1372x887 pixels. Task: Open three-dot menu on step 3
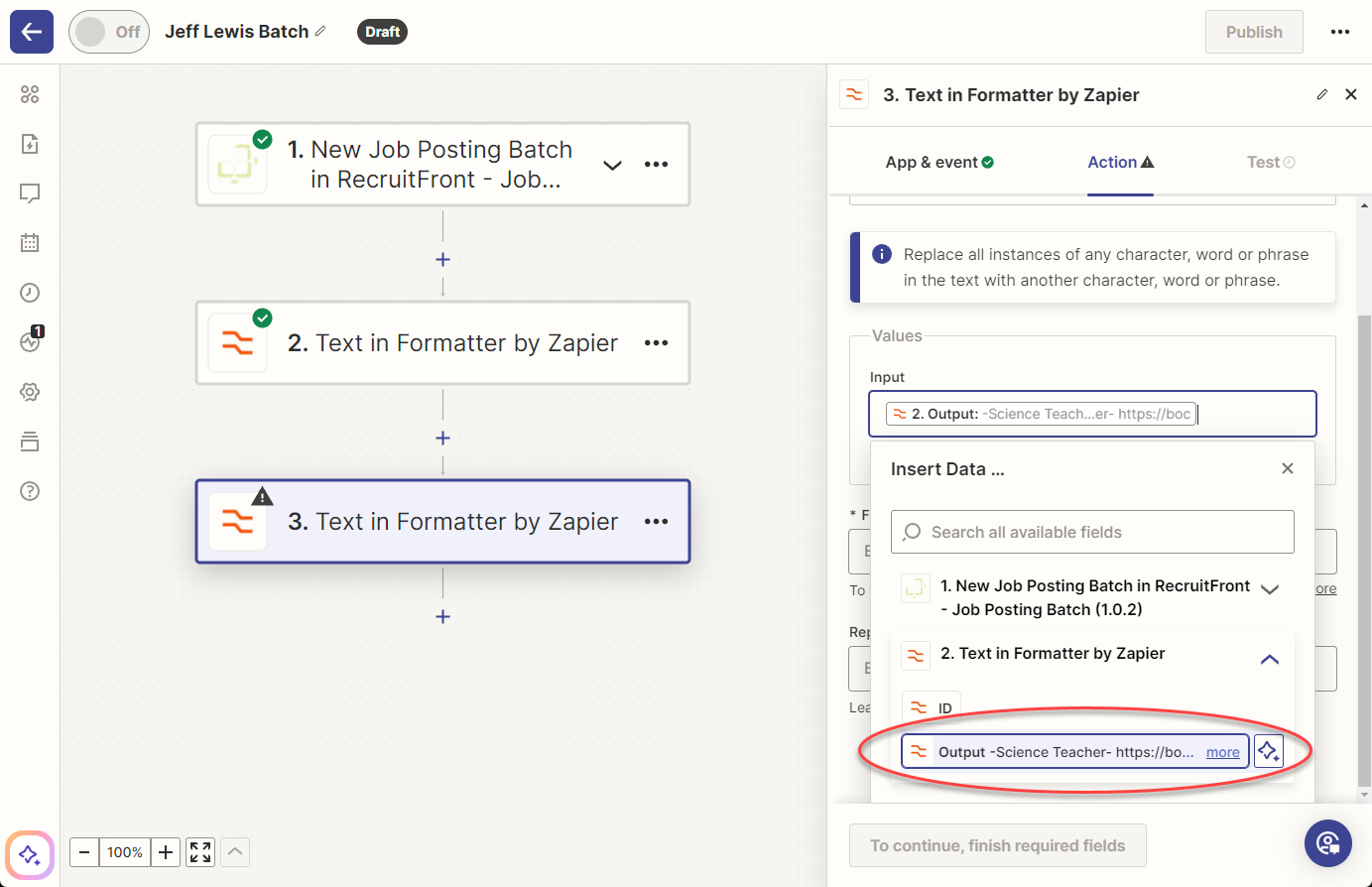pyautogui.click(x=656, y=522)
